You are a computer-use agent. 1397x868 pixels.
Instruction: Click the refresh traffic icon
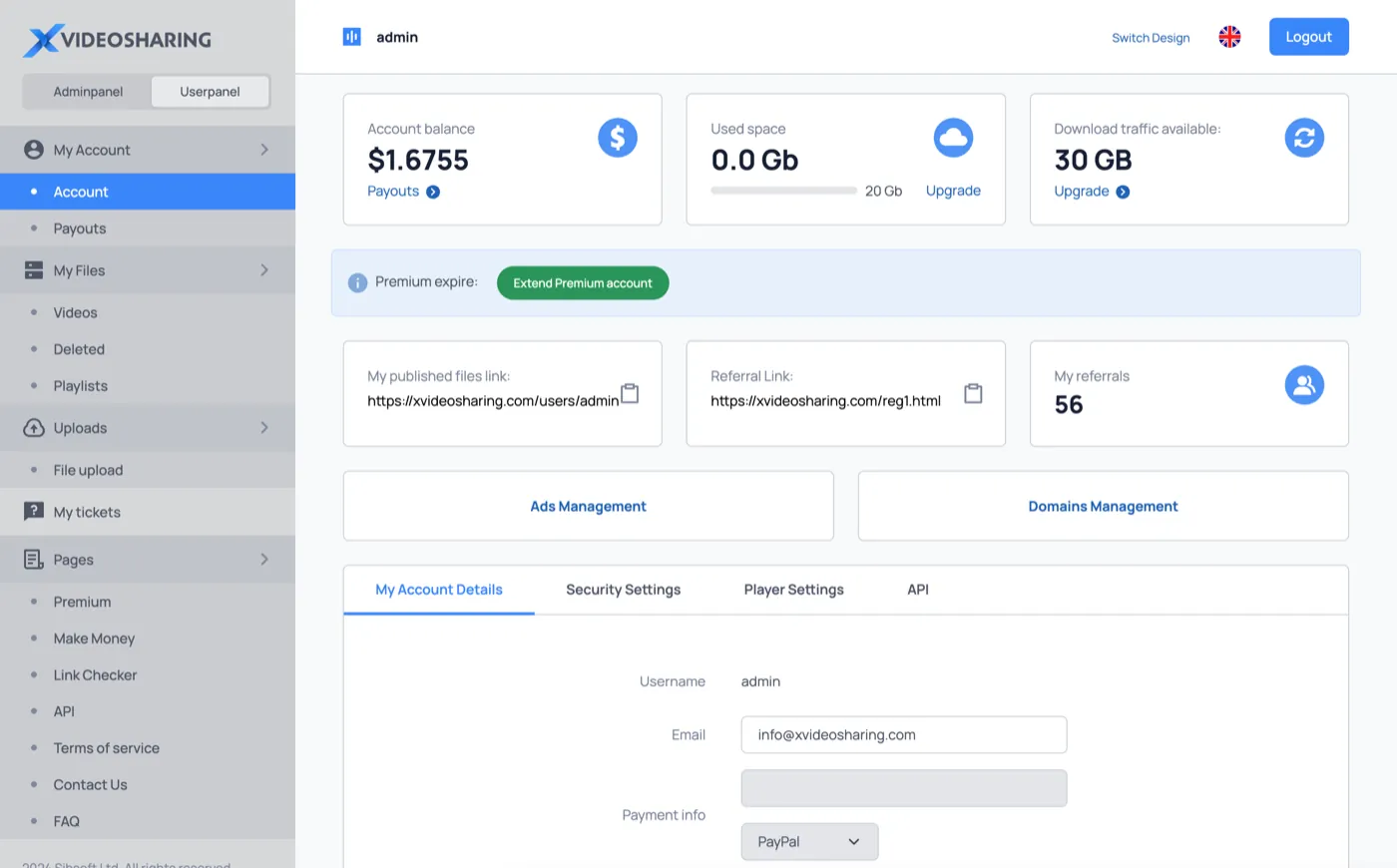point(1304,138)
